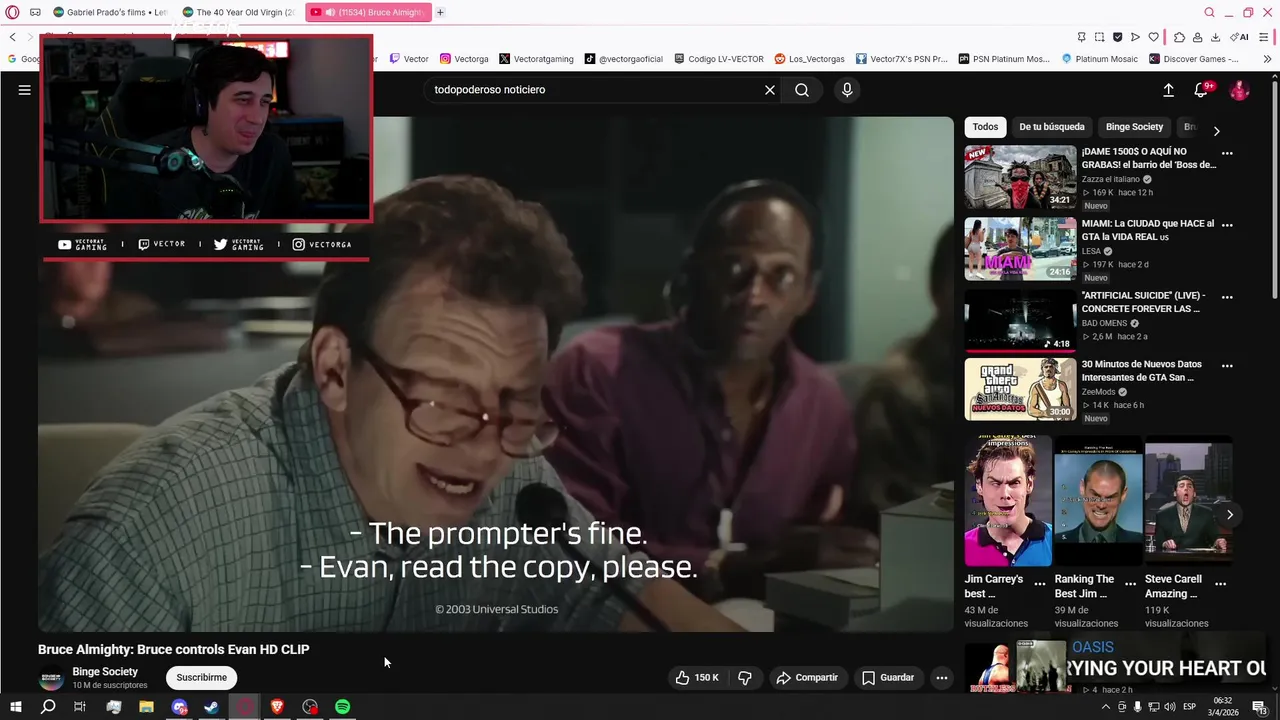The image size is (1280, 720).
Task: Open options for MIAMI video
Action: click(1227, 225)
